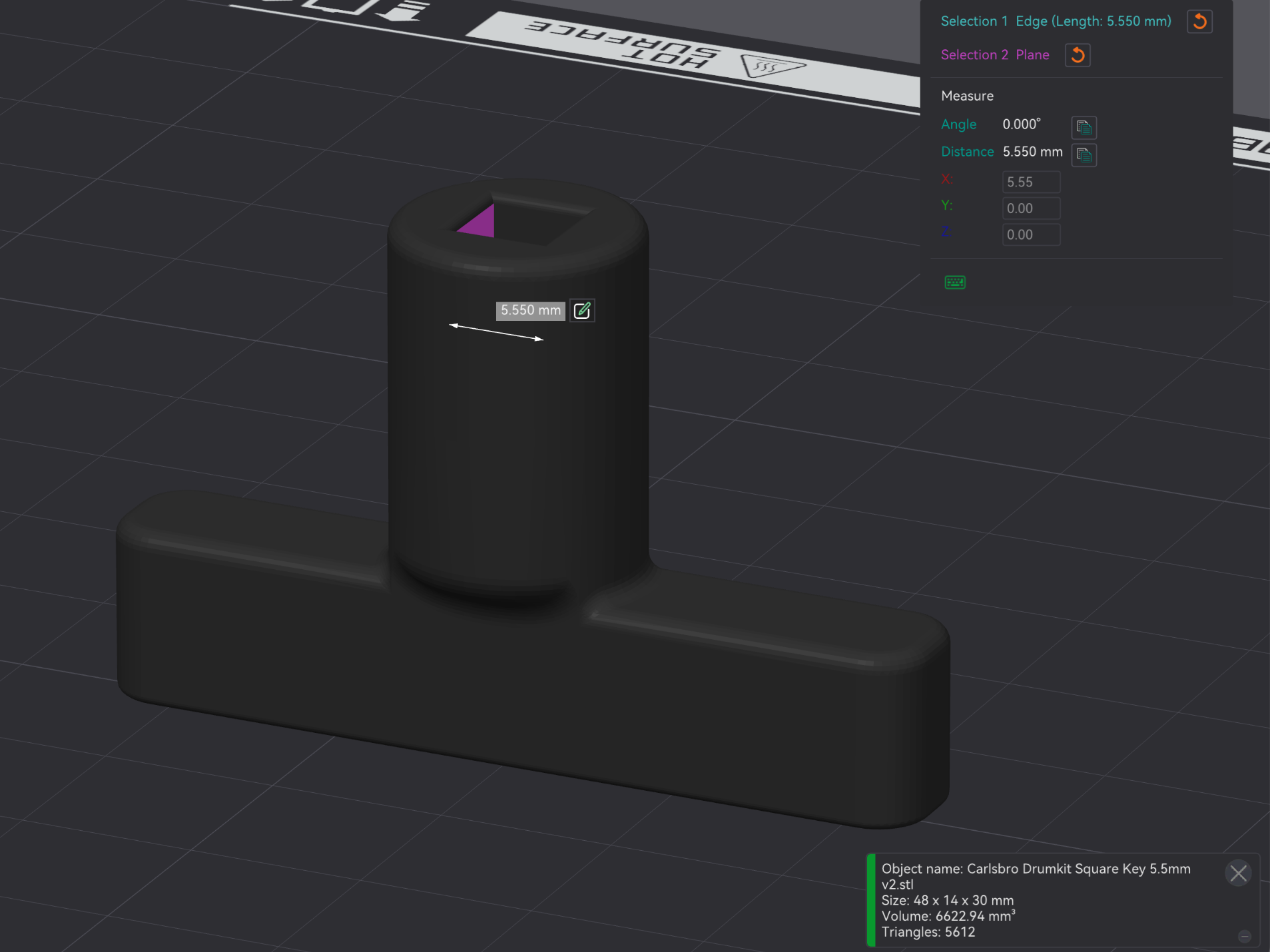
Task: Focus the Z distance field
Action: 1031,234
